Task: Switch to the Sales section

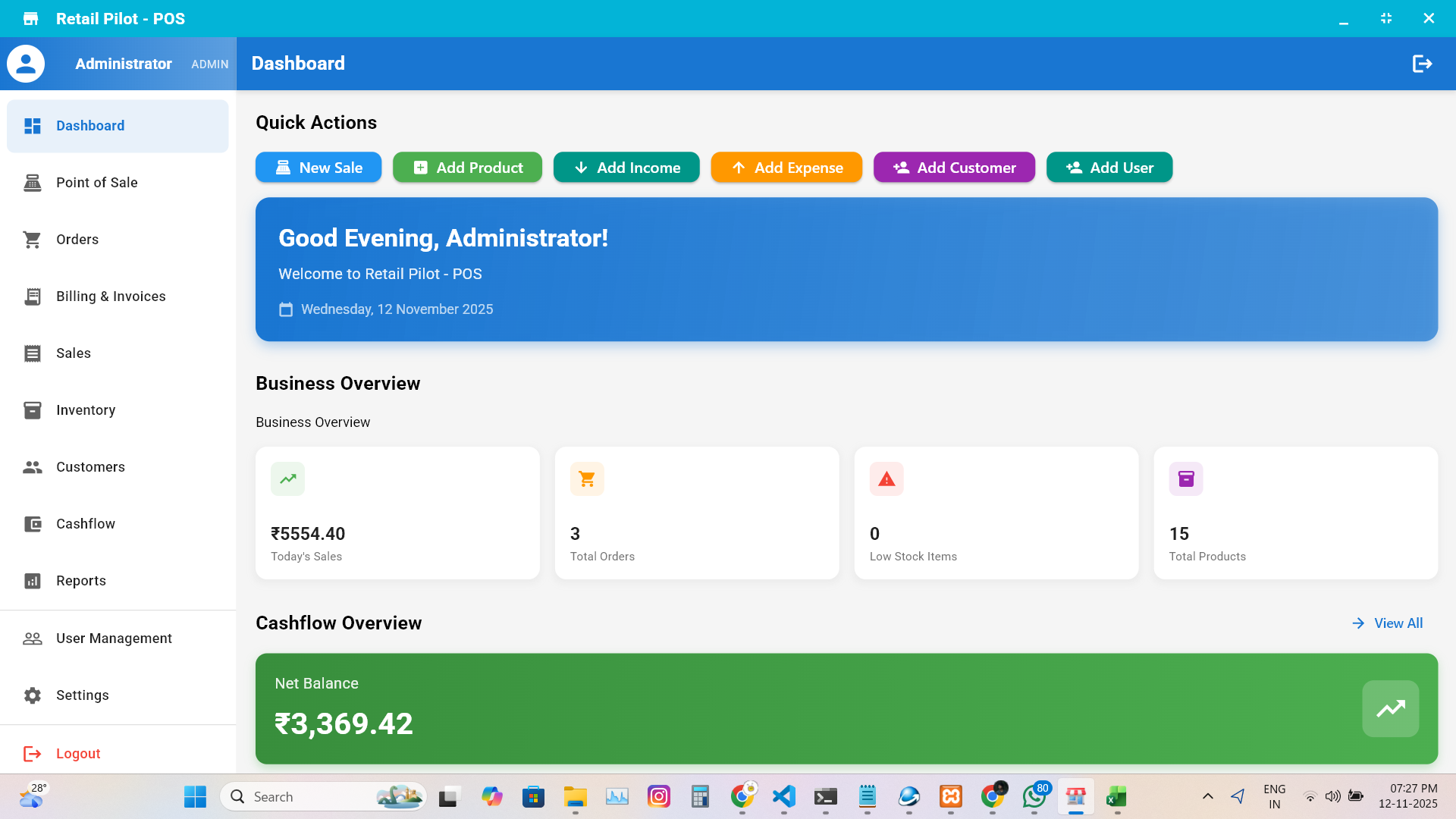Action: (x=74, y=353)
